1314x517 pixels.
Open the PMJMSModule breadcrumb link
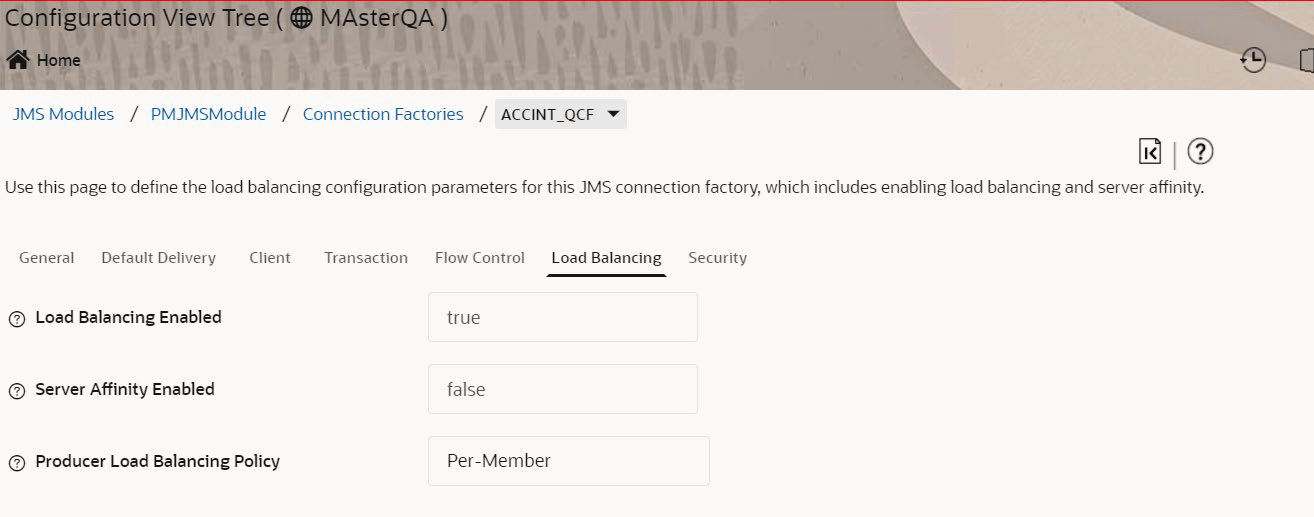point(208,114)
